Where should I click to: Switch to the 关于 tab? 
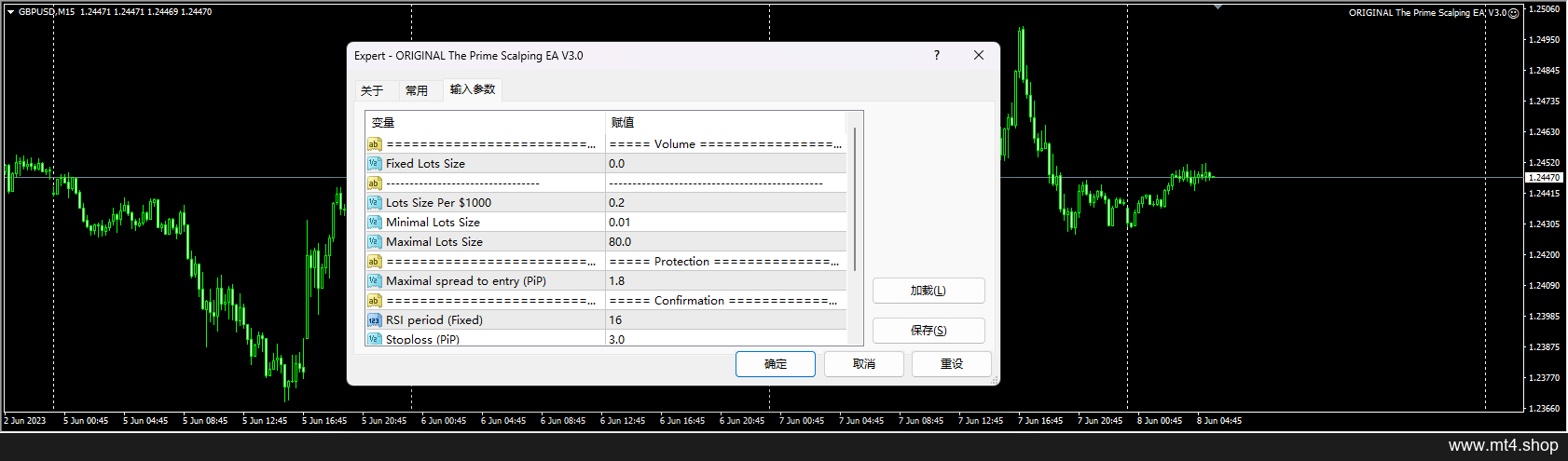(x=372, y=90)
